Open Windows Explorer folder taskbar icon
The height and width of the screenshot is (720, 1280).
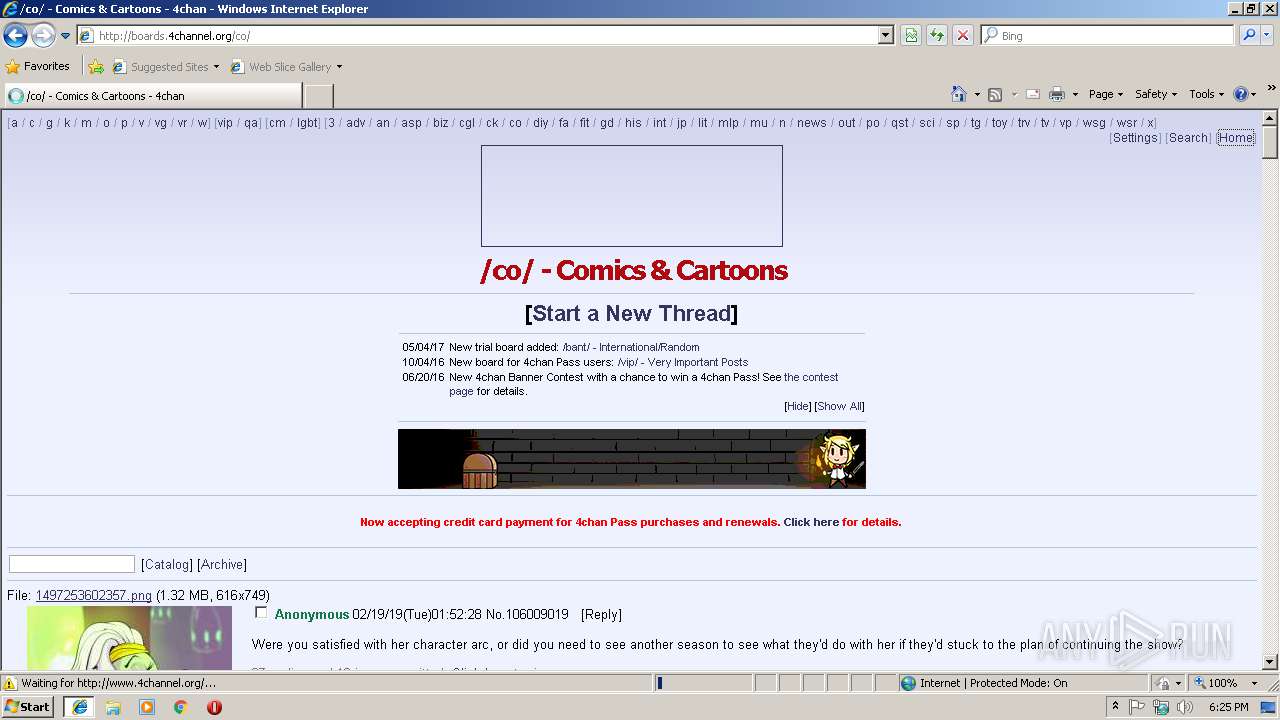click(x=113, y=706)
